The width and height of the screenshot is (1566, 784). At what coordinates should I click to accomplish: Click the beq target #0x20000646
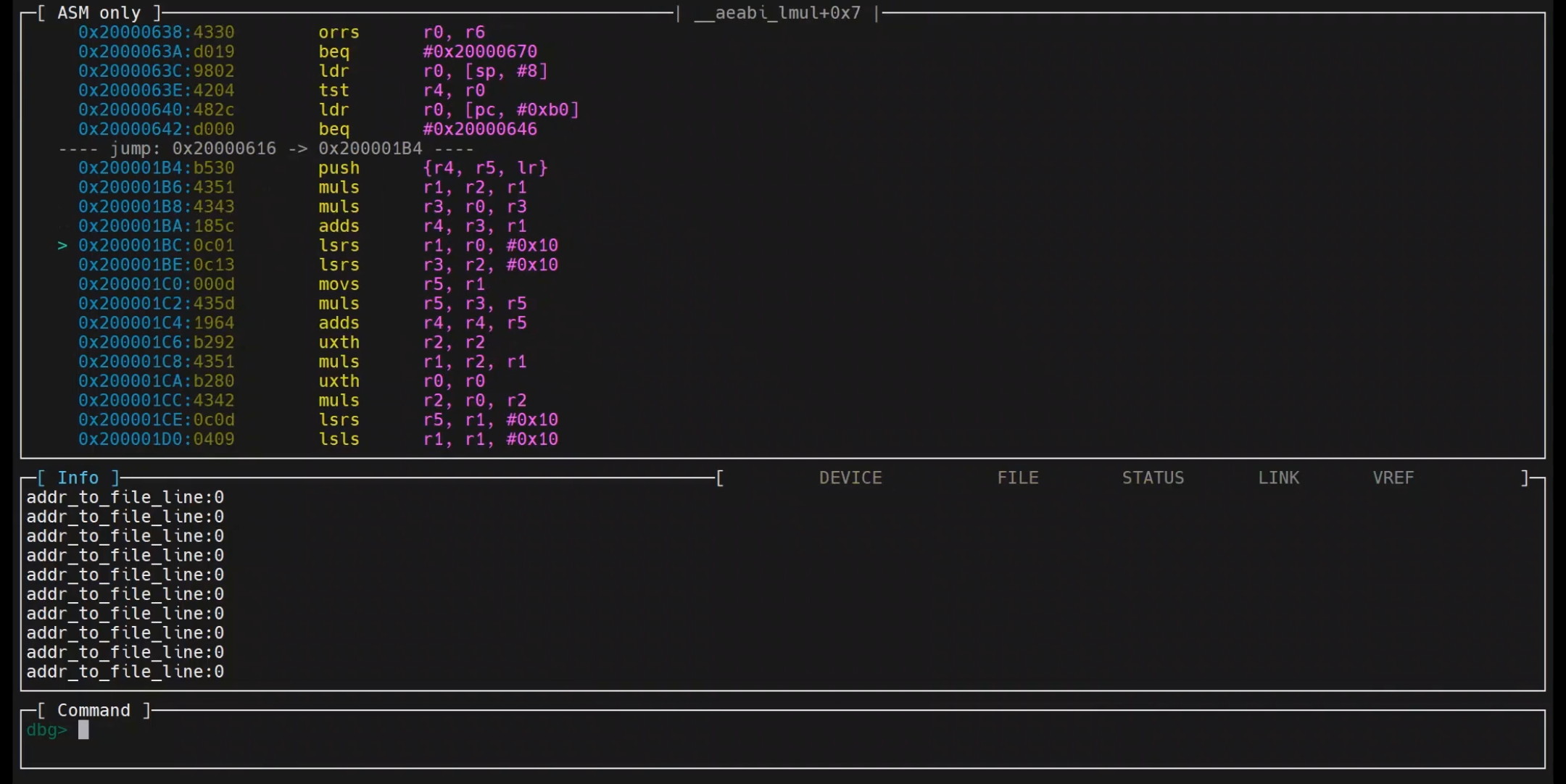coord(480,129)
